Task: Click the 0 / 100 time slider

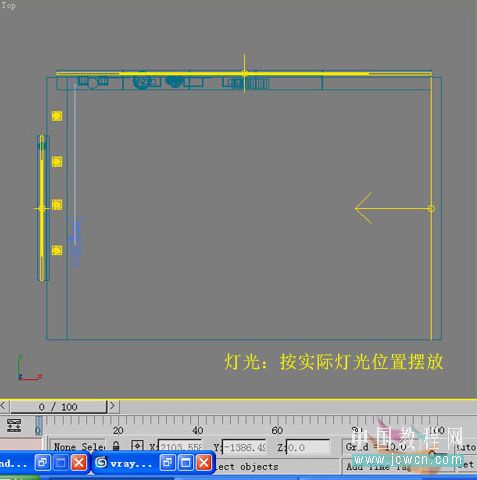Action: pyautogui.click(x=58, y=407)
